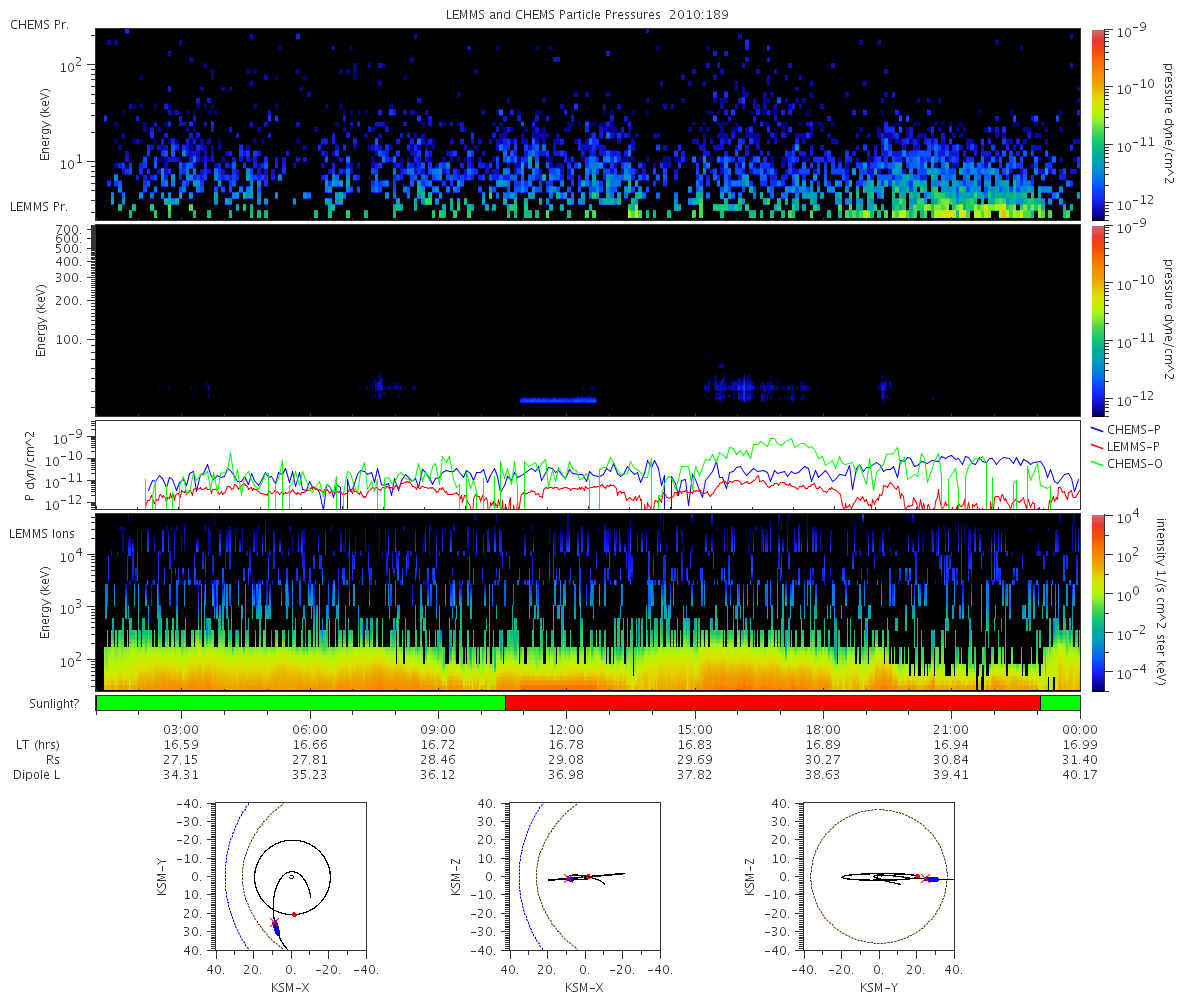Click the Dipole L row label

37,775
